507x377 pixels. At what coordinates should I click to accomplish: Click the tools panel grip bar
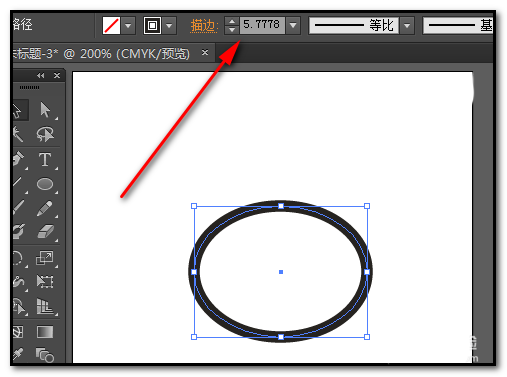click(x=29, y=87)
